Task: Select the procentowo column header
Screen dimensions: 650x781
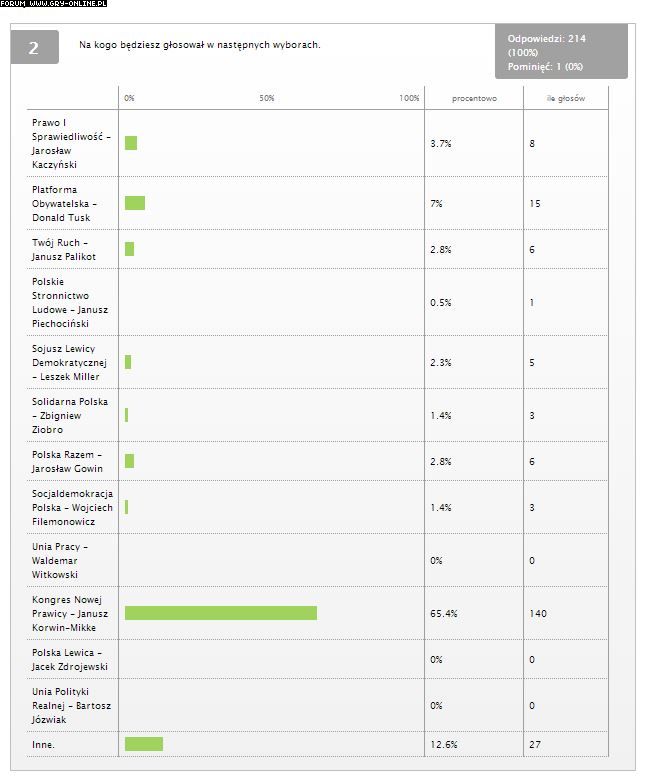Action: tap(474, 99)
